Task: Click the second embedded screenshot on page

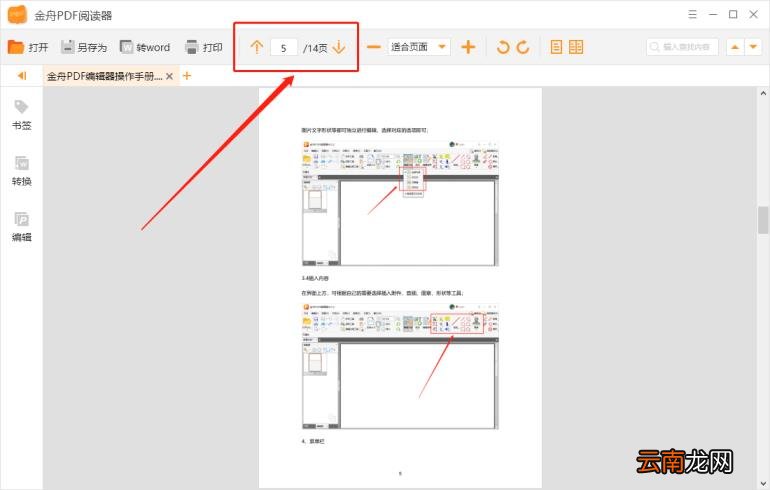Action: pyautogui.click(x=400, y=366)
